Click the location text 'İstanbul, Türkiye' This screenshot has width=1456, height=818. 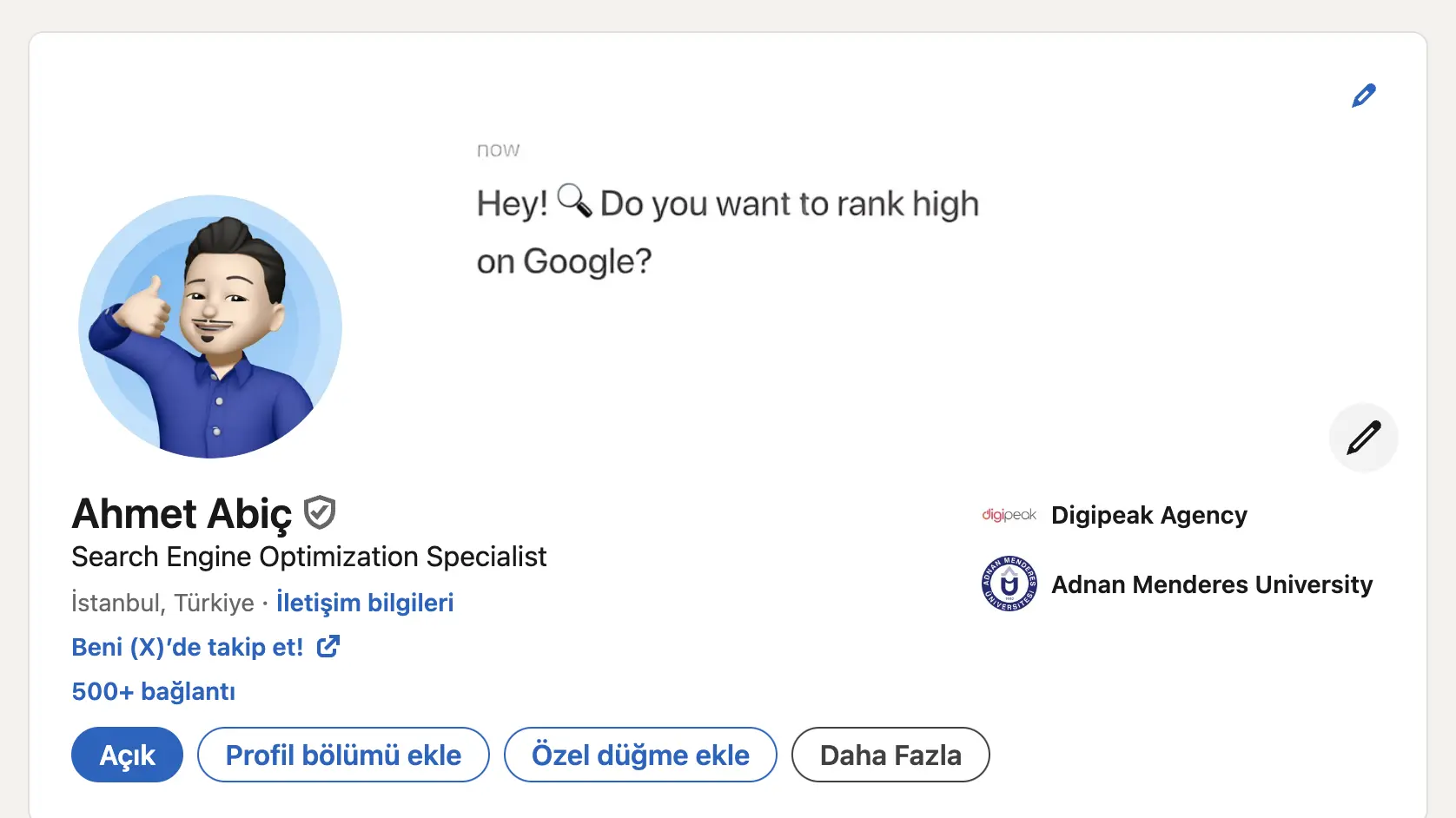163,603
